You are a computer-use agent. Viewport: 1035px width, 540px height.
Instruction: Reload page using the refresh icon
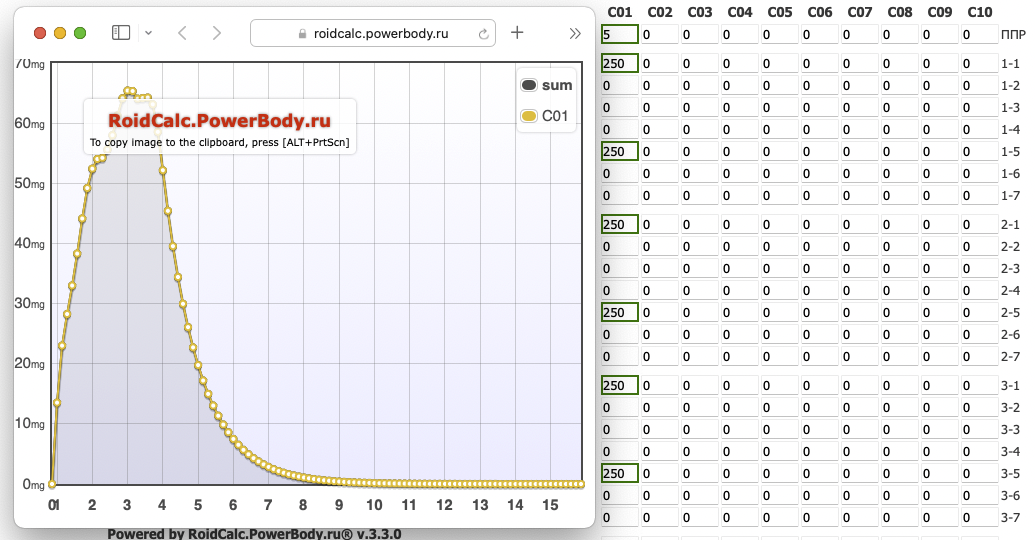484,34
